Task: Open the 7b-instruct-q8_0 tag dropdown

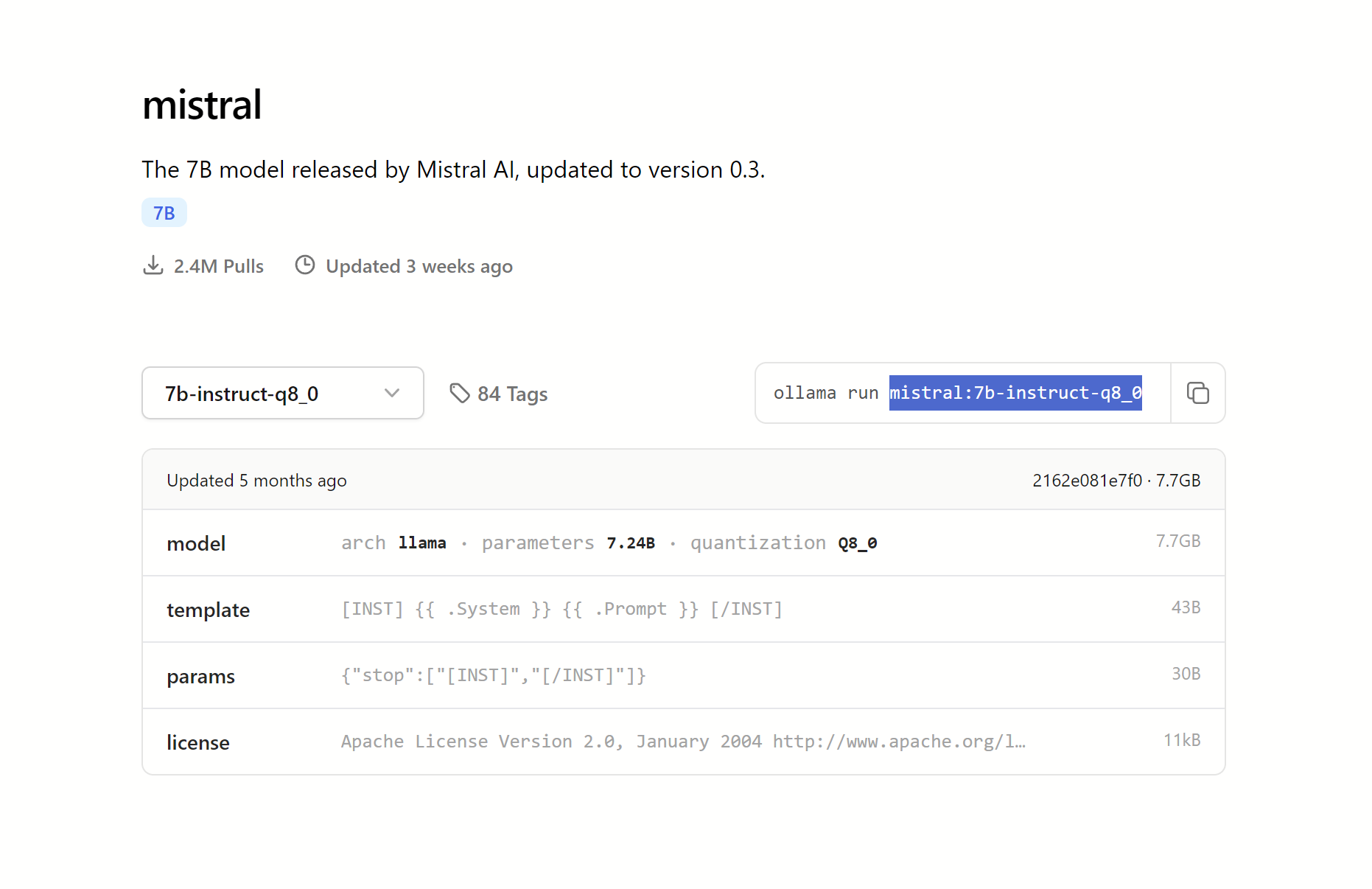Action: coord(283,393)
